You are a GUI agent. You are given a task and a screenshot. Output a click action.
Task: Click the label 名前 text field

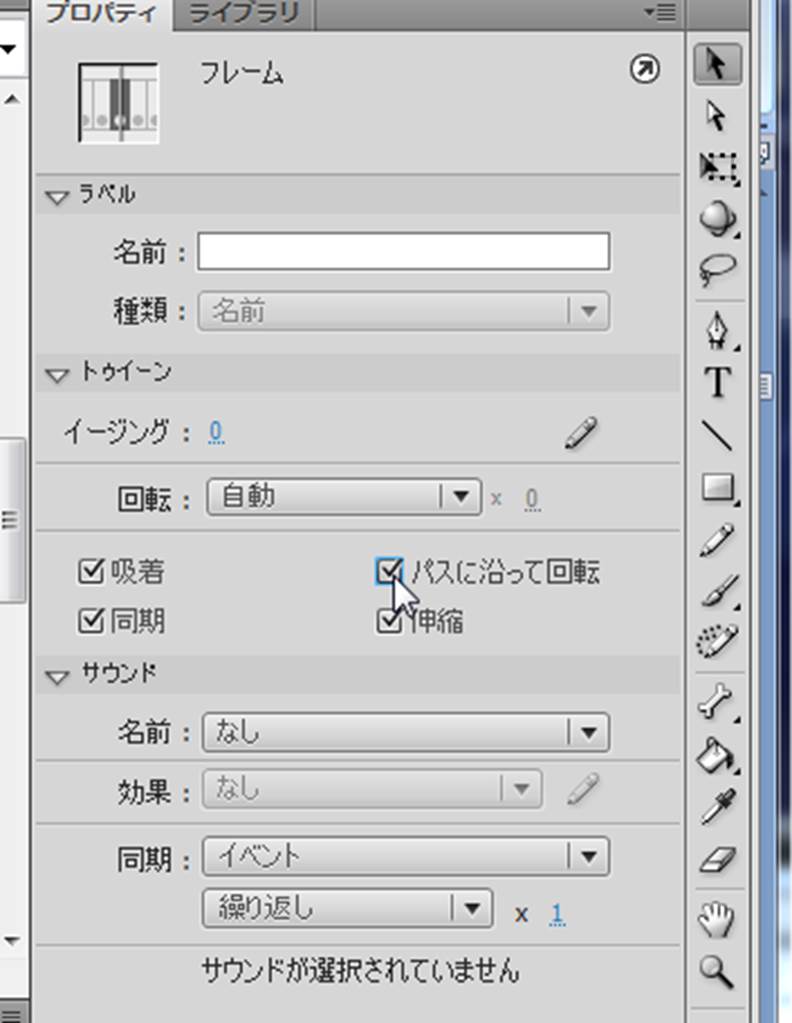(x=403, y=252)
